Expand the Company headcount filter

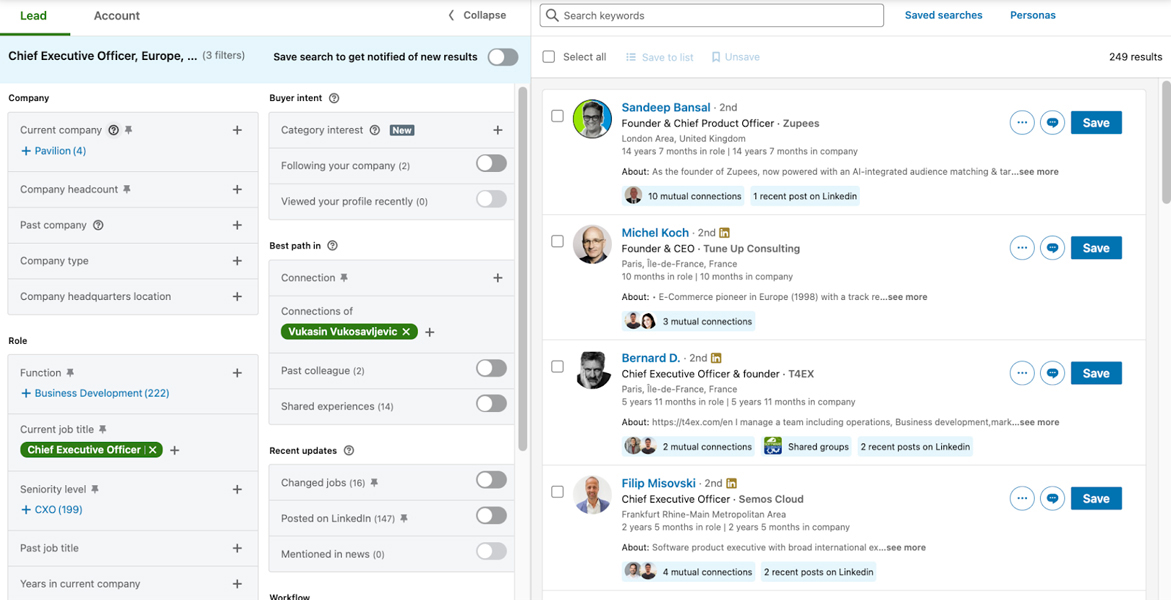(x=237, y=190)
